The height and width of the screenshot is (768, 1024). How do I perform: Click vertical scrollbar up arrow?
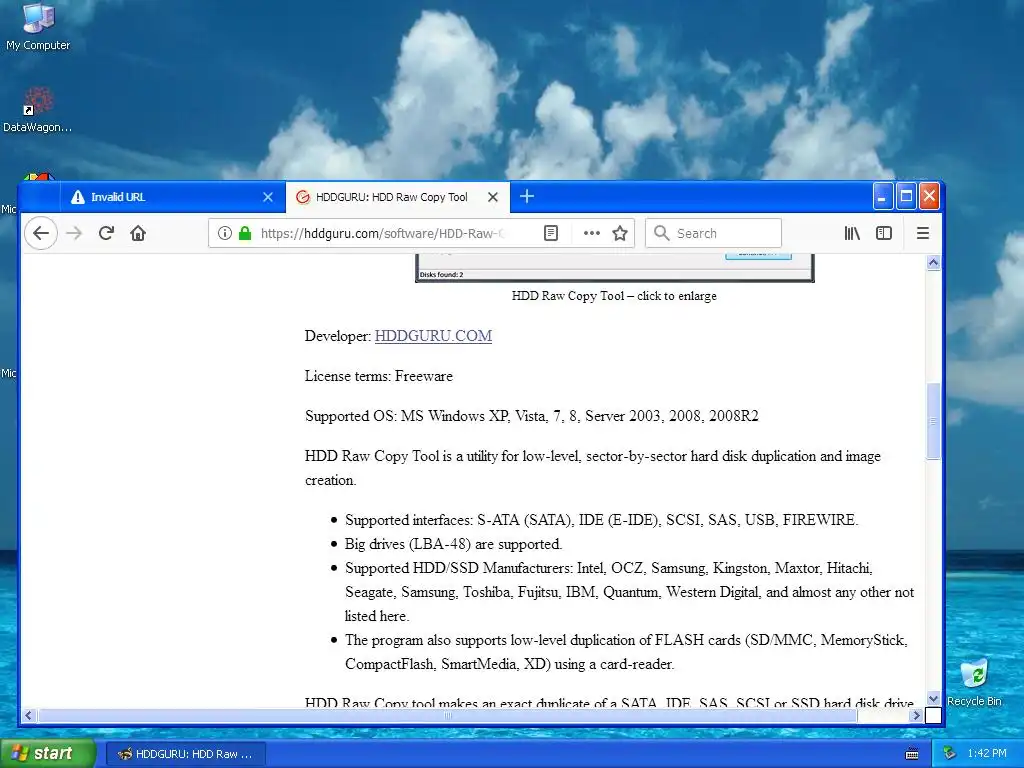(933, 263)
